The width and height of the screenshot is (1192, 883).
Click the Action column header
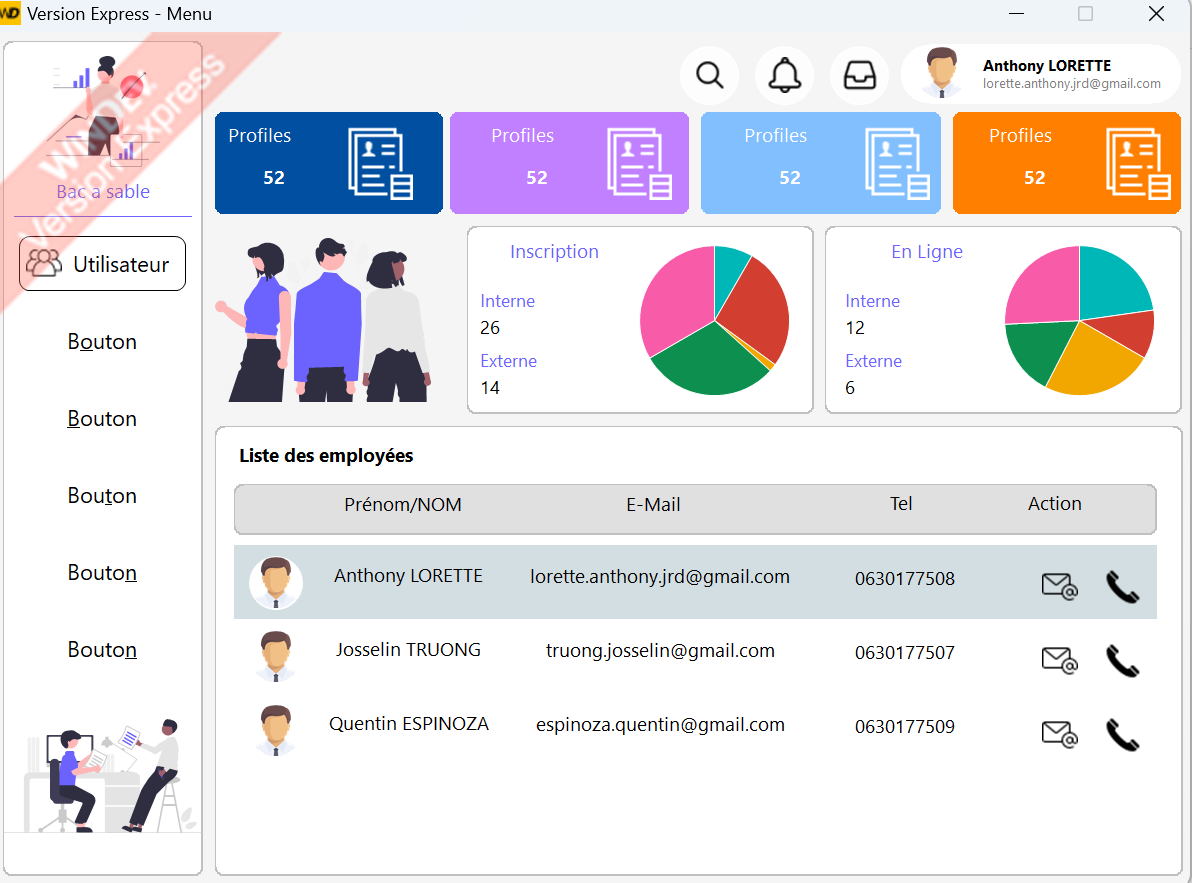pos(1054,504)
